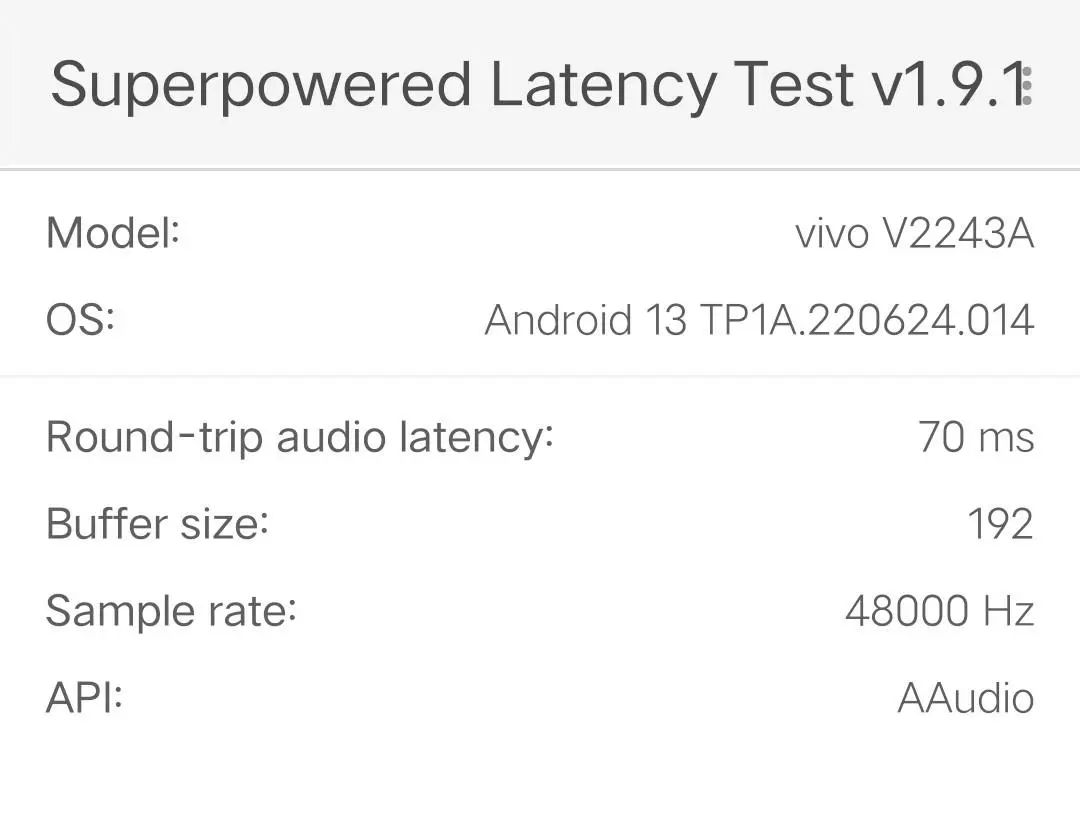Tap the 192 buffer size value
The image size is (1080, 814).
1000,524
